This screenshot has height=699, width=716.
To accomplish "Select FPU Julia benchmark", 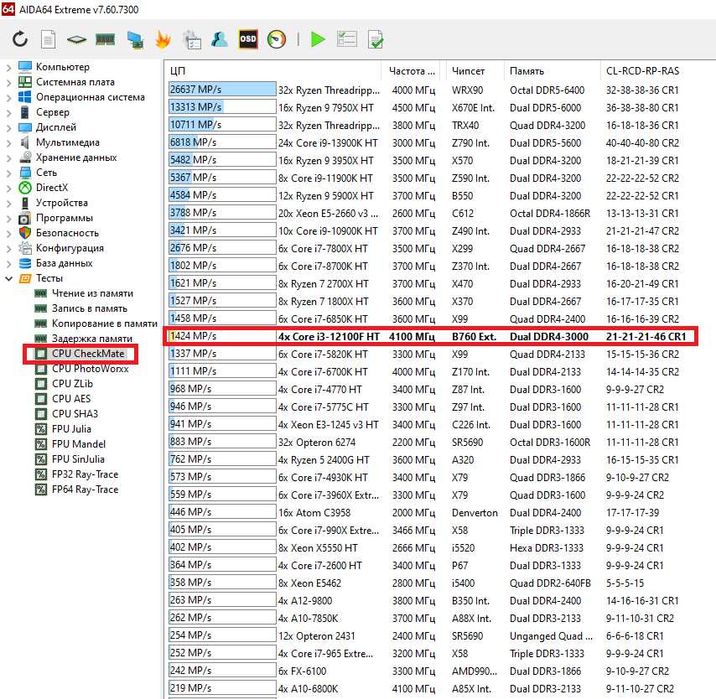I will (x=71, y=429).
